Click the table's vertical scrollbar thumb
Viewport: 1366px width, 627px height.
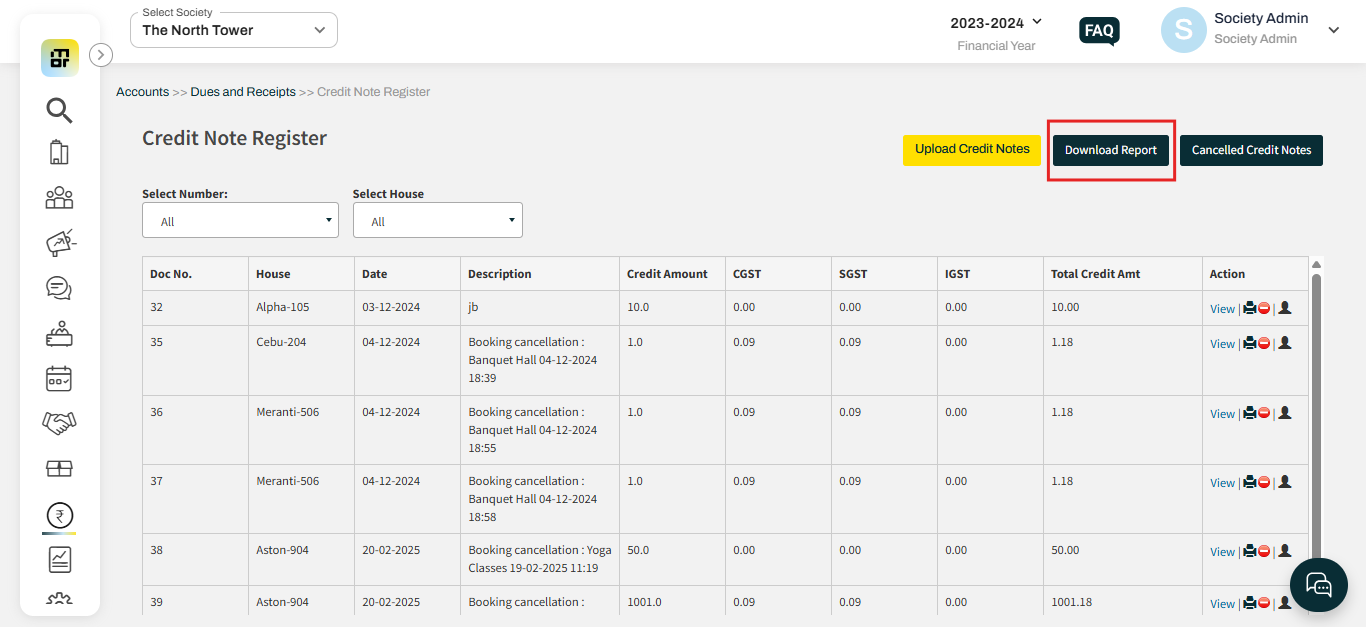(1316, 420)
